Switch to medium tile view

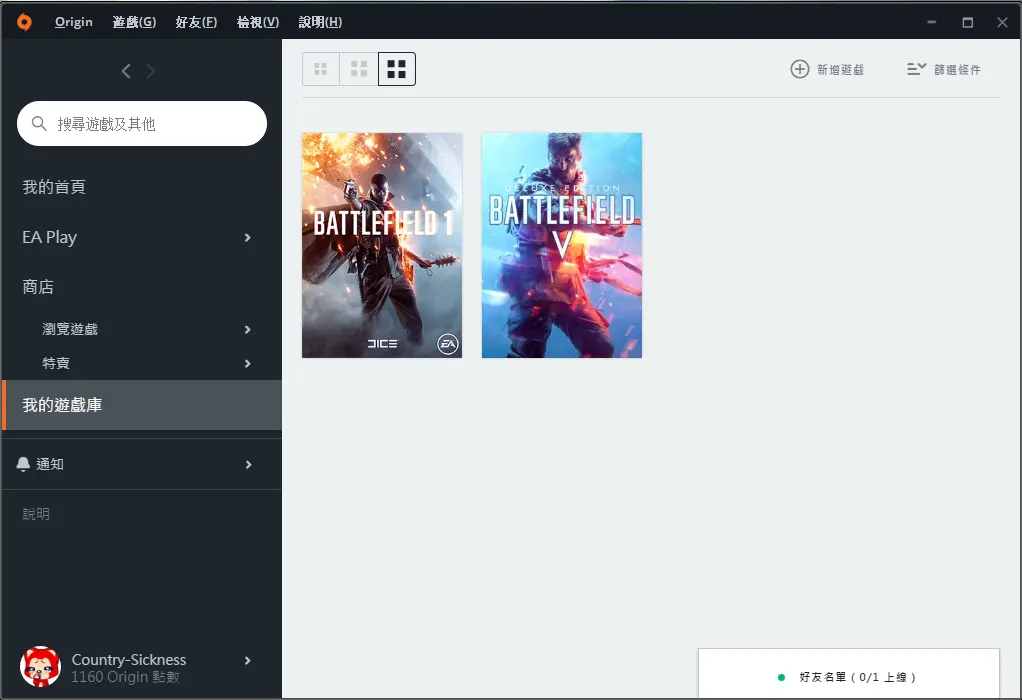coord(359,69)
